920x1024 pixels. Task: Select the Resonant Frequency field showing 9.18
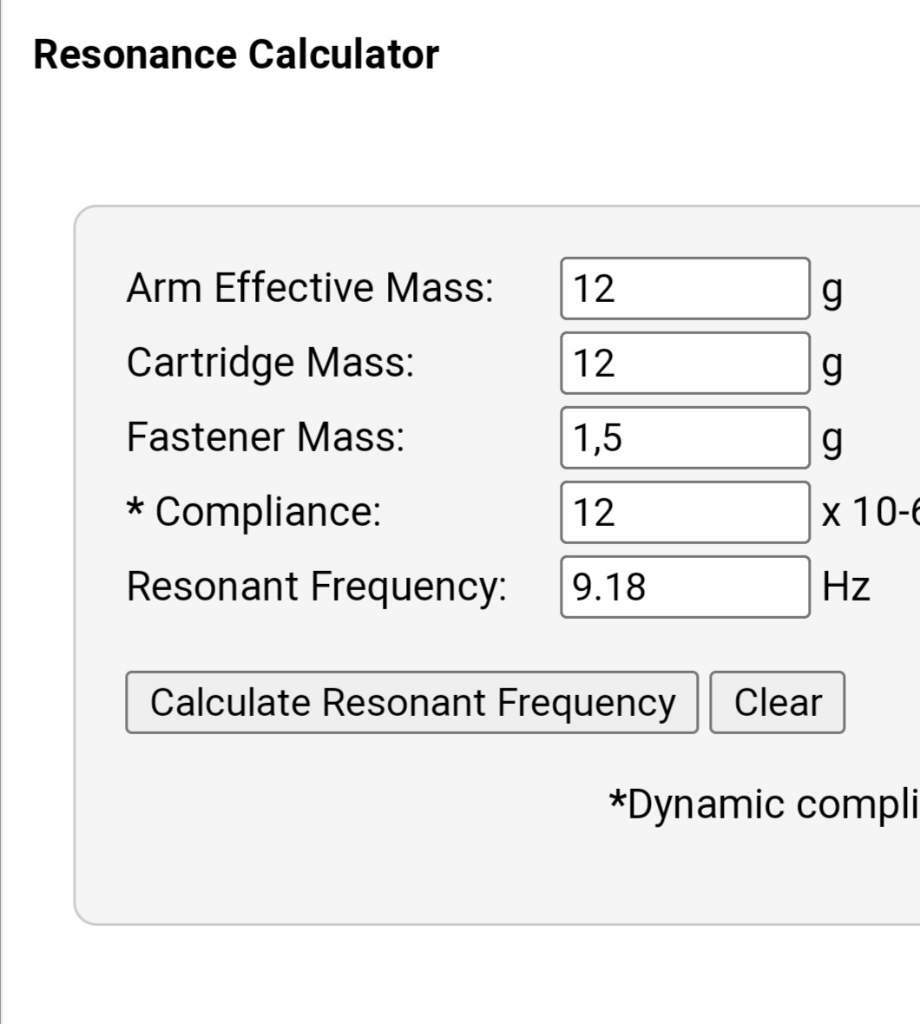pyautogui.click(x=685, y=586)
